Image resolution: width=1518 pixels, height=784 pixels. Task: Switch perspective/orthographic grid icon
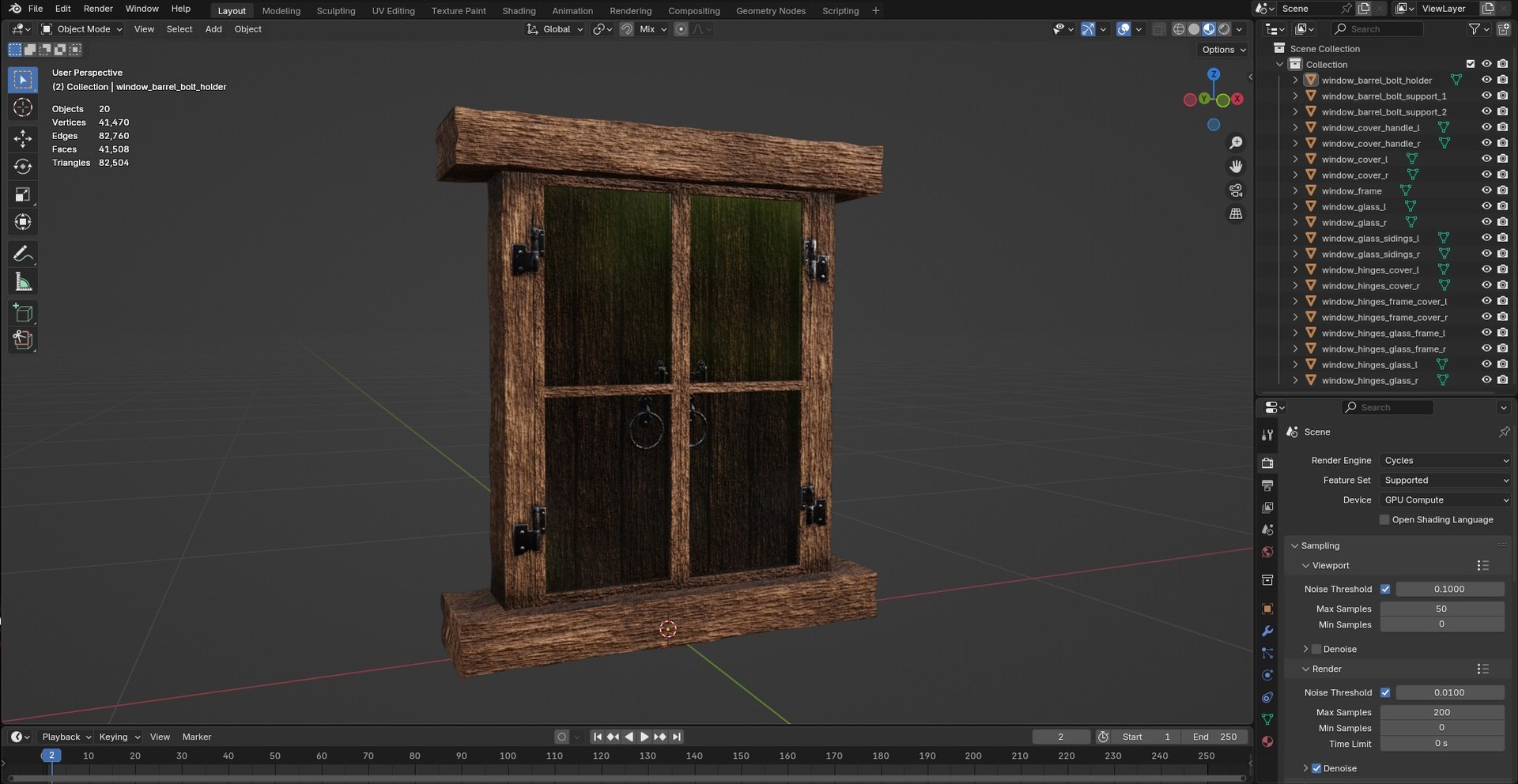point(1236,214)
